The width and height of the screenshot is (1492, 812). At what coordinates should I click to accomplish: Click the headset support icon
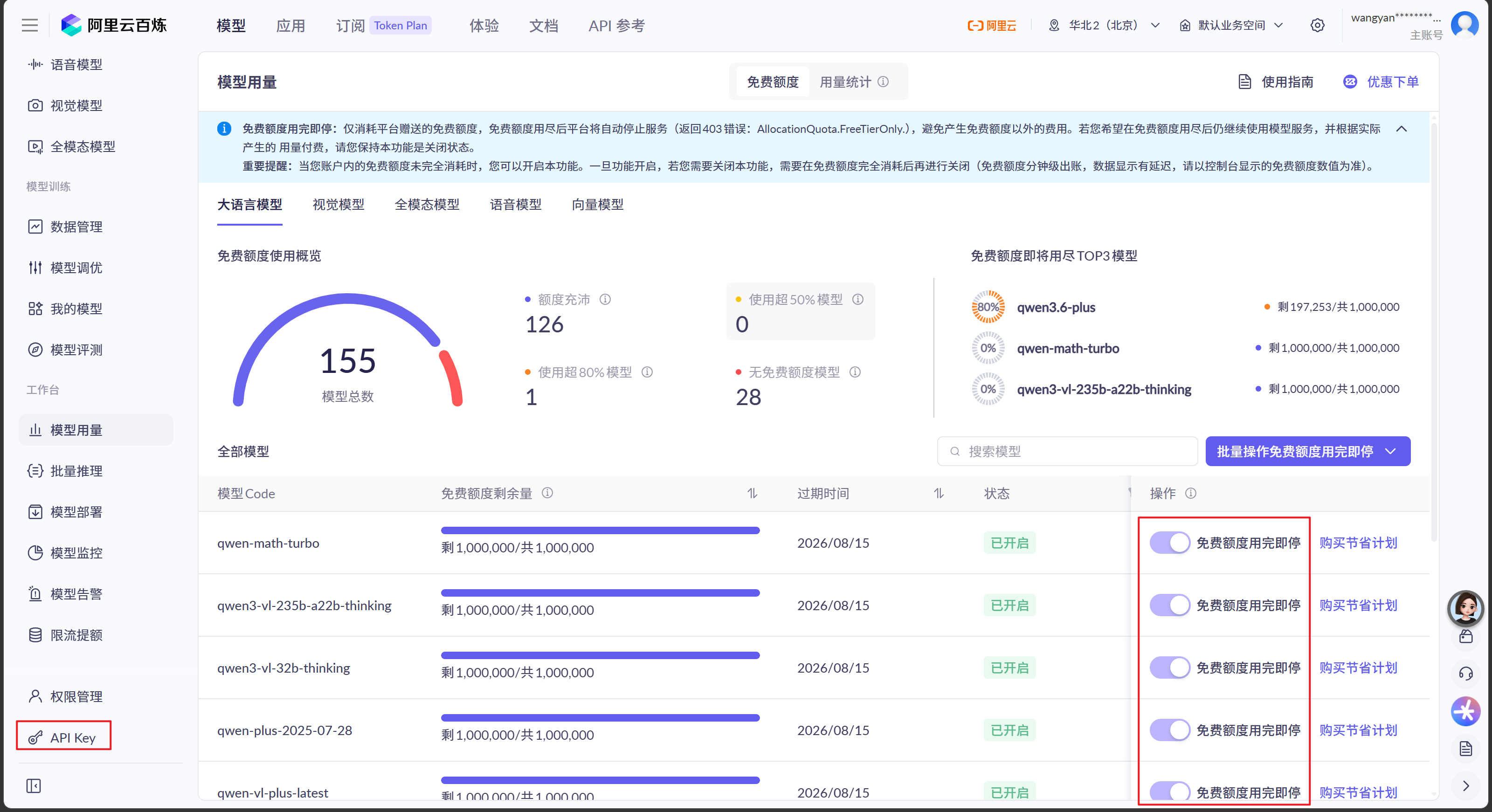click(x=1465, y=673)
